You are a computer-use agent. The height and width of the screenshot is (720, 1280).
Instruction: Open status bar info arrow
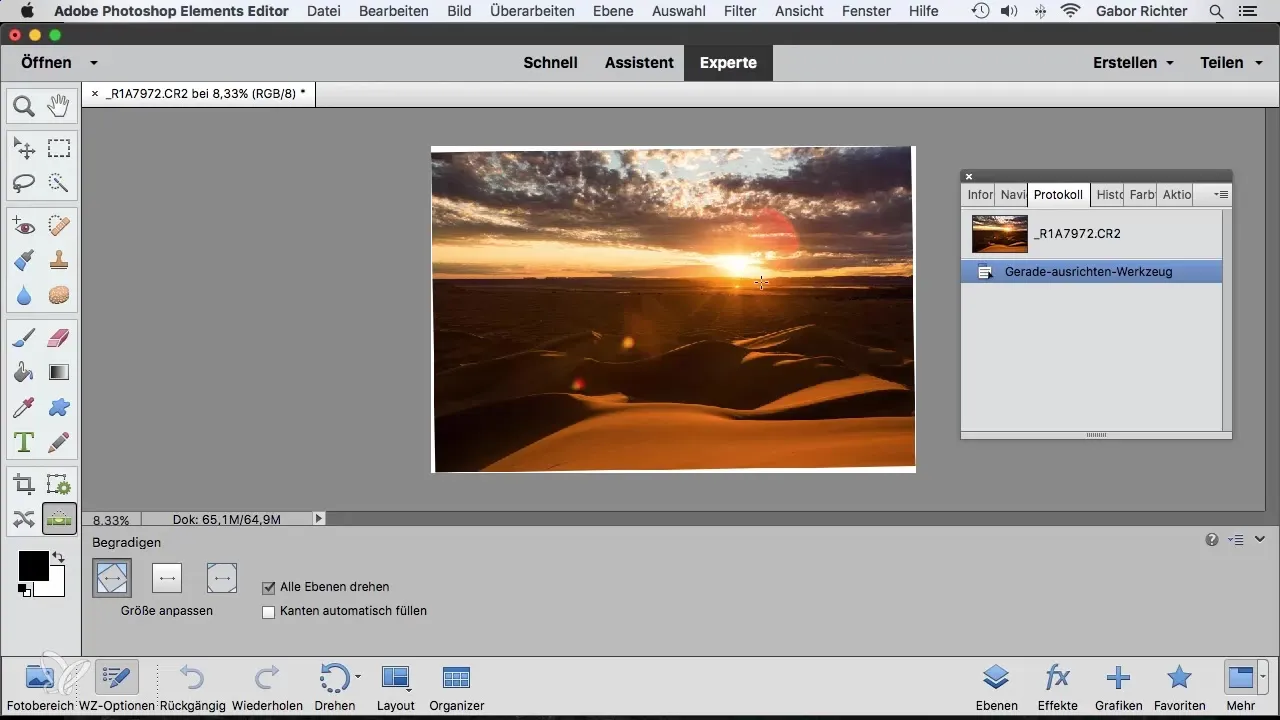(319, 519)
